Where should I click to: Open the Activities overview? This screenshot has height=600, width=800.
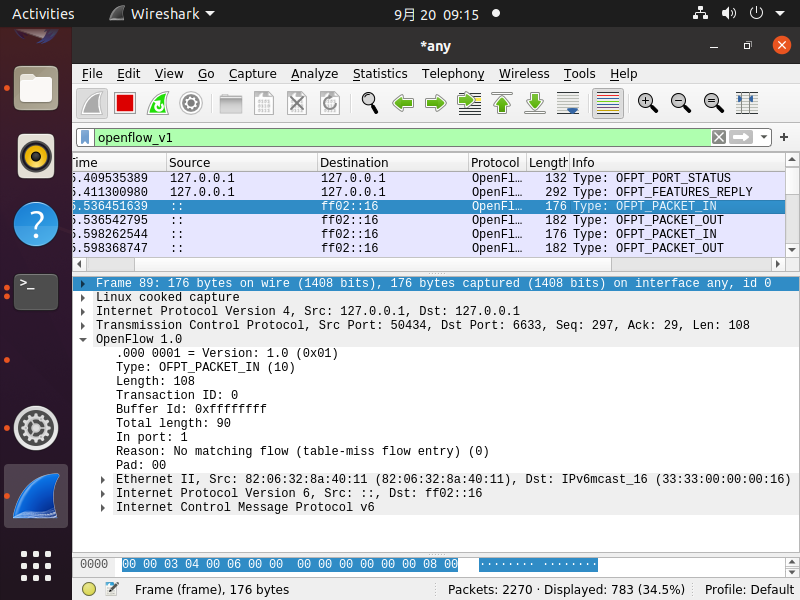[x=43, y=14]
